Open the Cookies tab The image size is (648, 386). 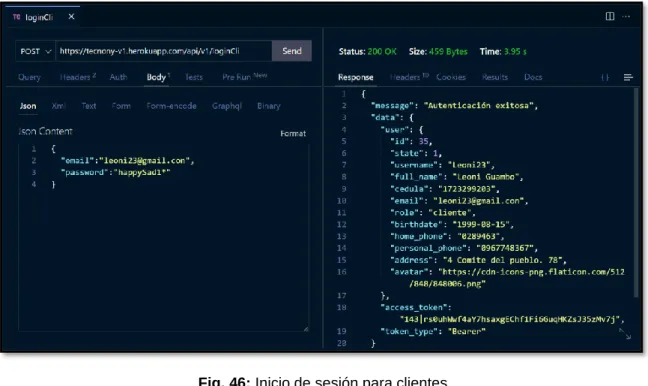pos(451,77)
